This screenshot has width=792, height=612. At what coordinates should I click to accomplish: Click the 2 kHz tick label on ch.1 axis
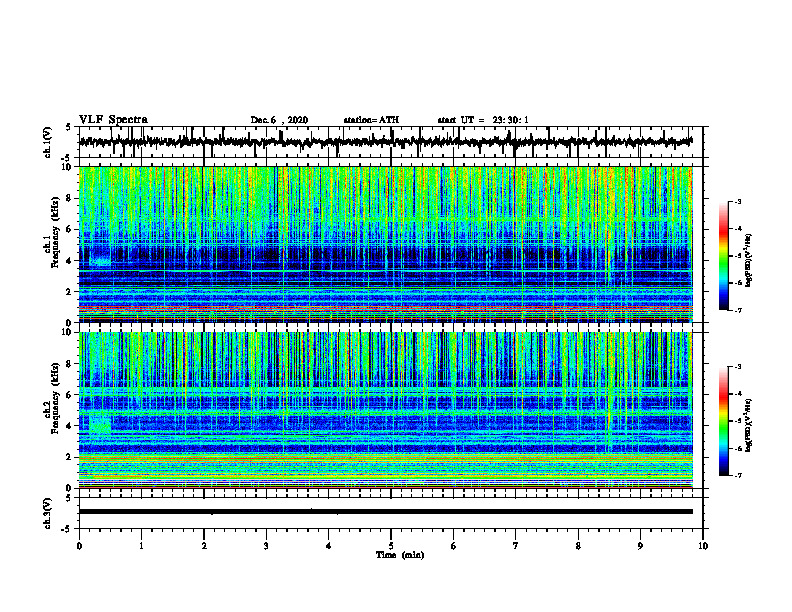click(70, 292)
